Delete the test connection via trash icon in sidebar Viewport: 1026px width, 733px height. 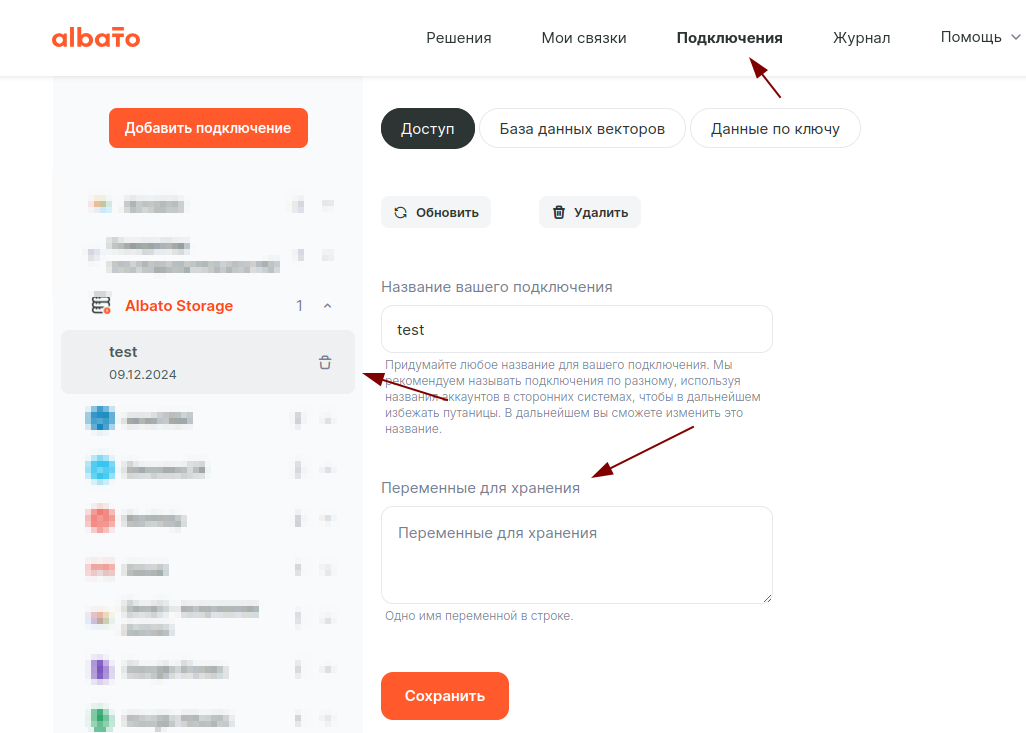pyautogui.click(x=325, y=363)
